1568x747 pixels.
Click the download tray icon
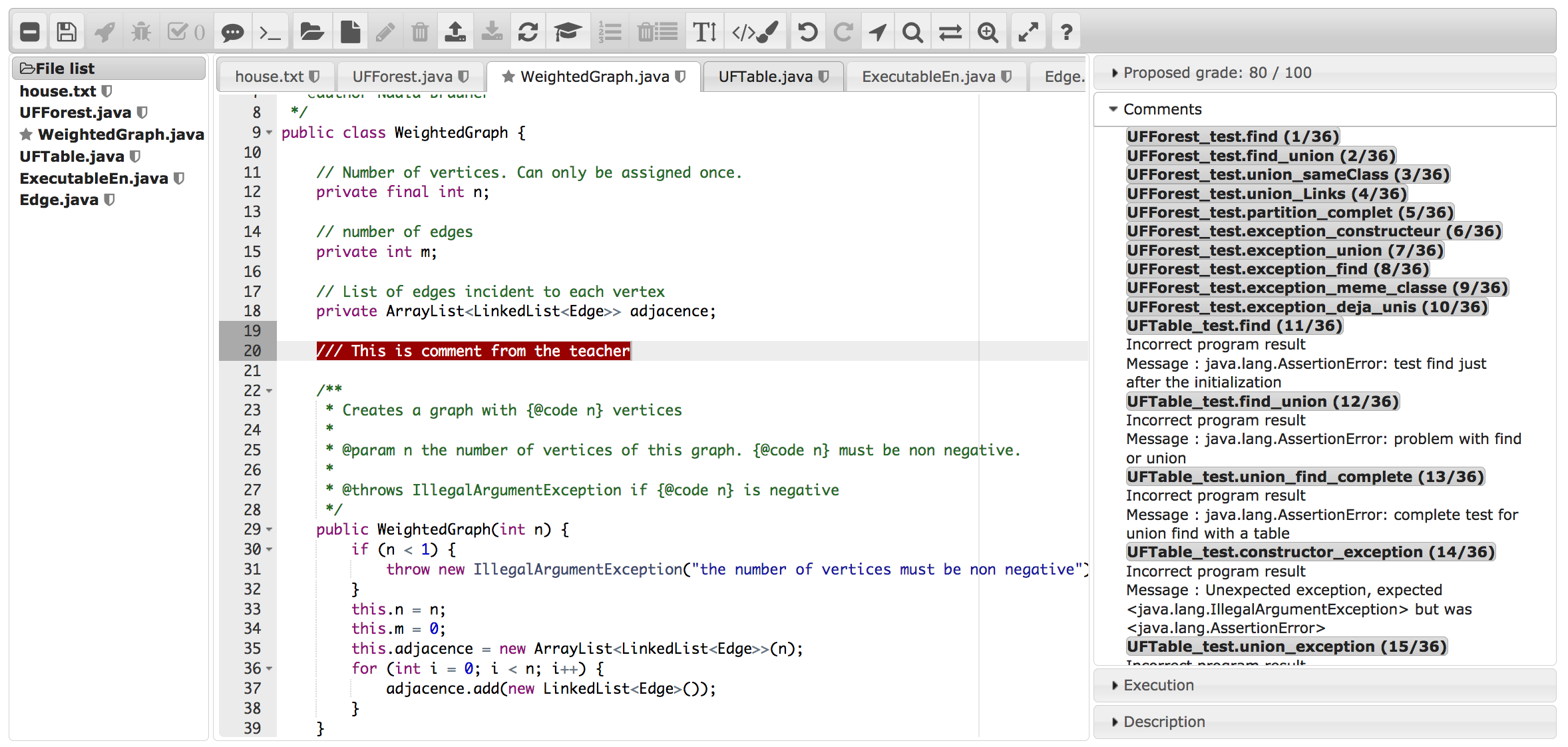coord(492,32)
